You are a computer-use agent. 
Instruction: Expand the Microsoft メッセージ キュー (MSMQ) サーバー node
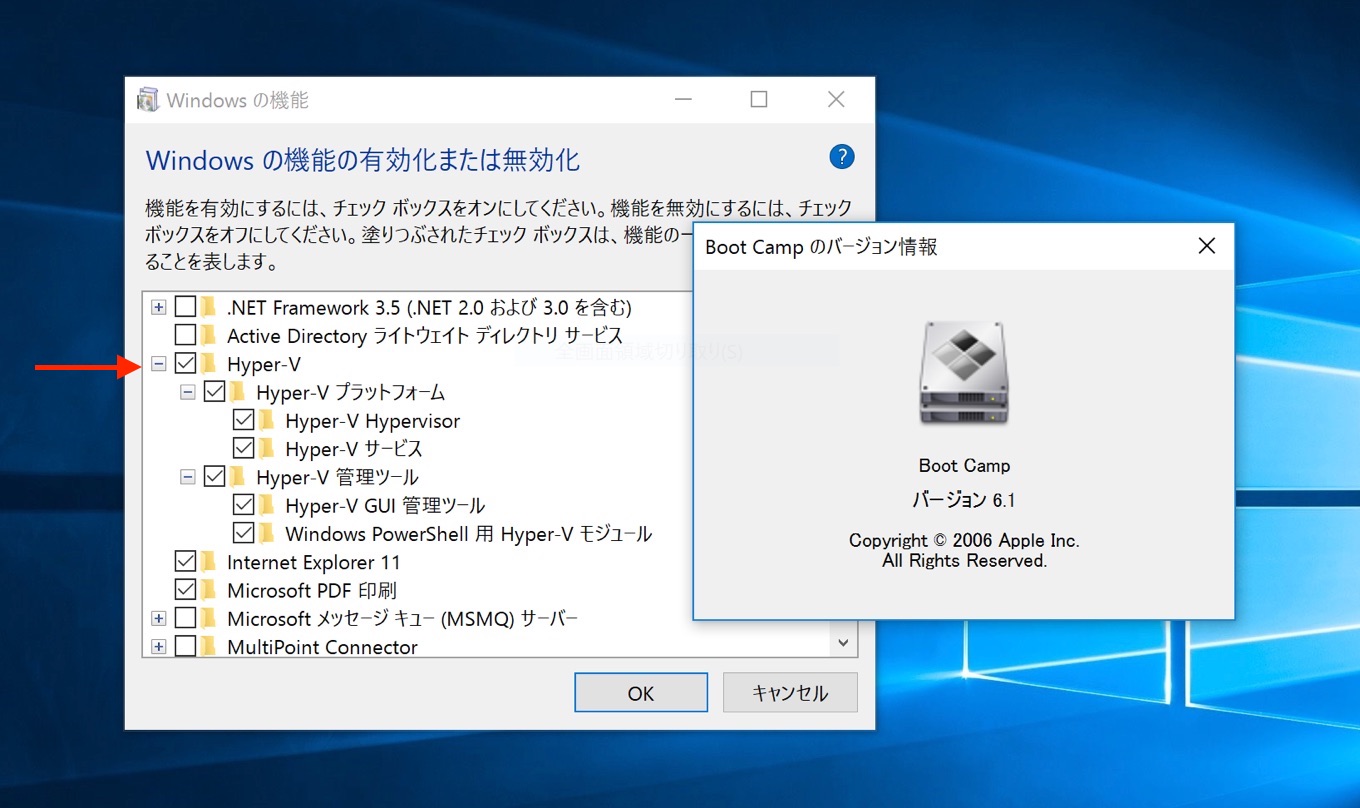pyautogui.click(x=158, y=618)
